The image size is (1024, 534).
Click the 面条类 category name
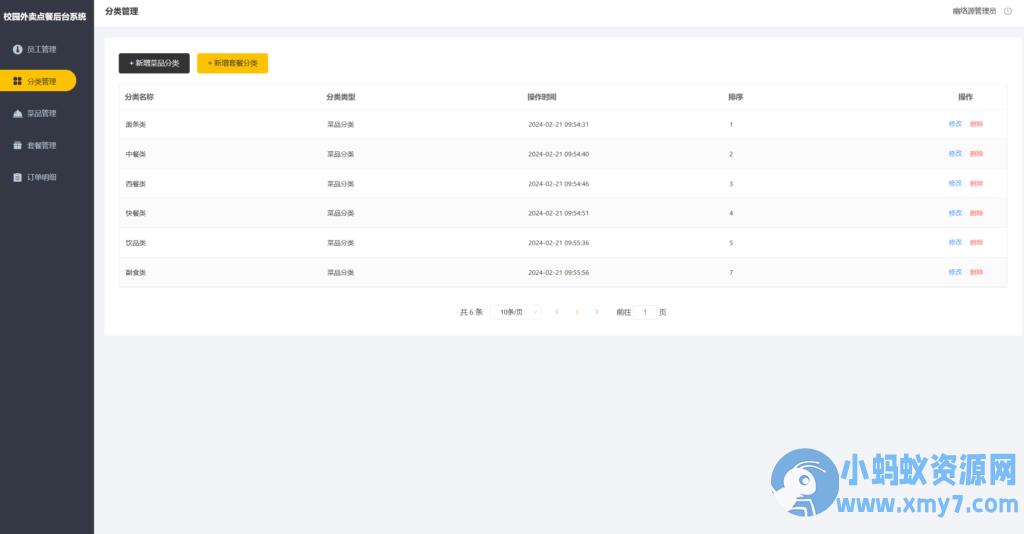136,124
